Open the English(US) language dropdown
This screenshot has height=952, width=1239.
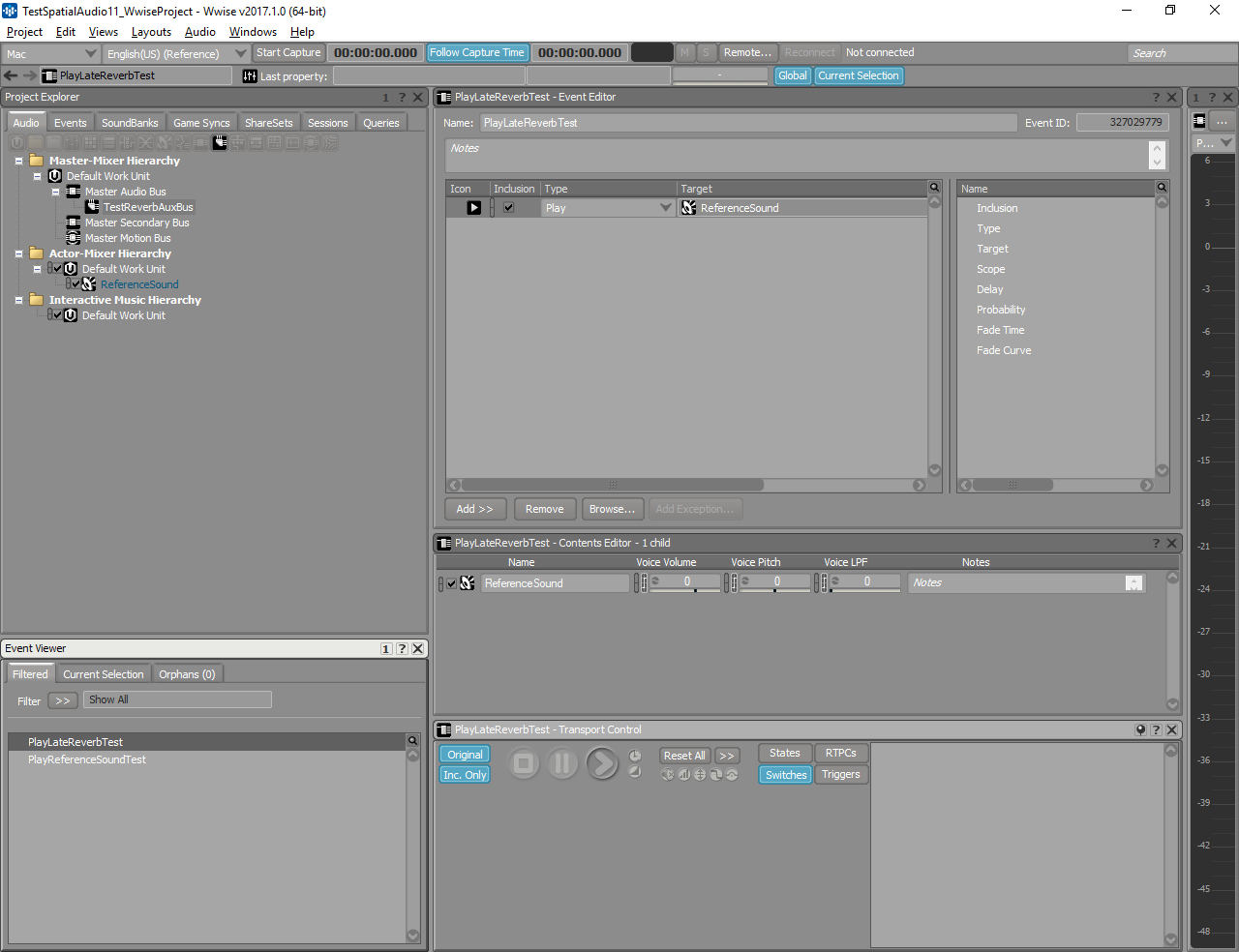click(175, 53)
